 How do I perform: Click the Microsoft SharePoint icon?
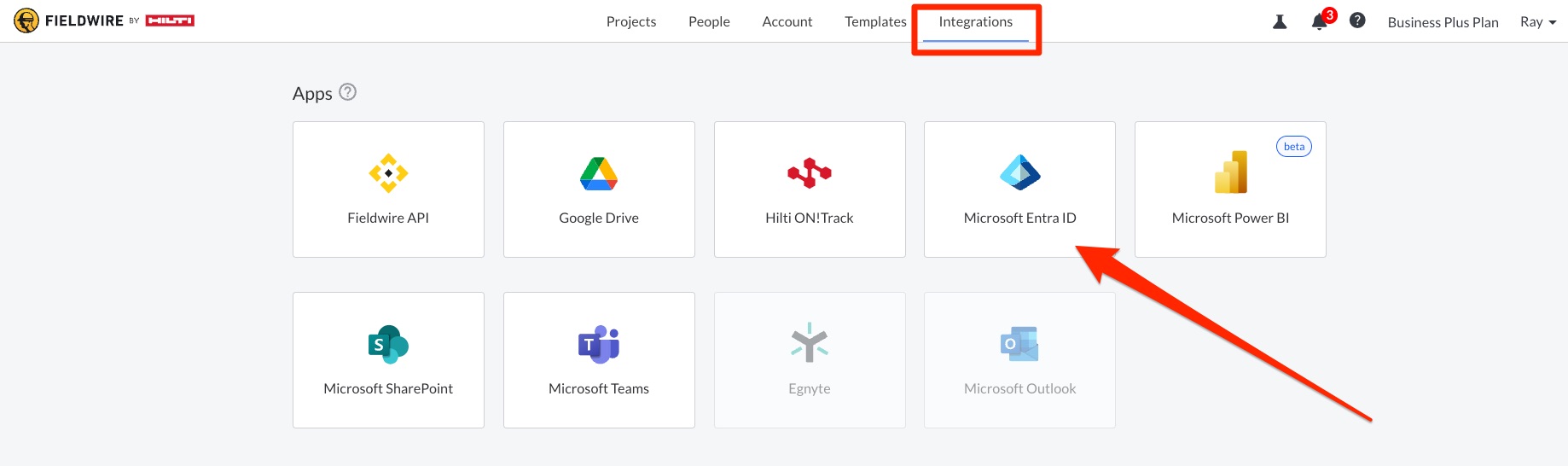[x=388, y=344]
